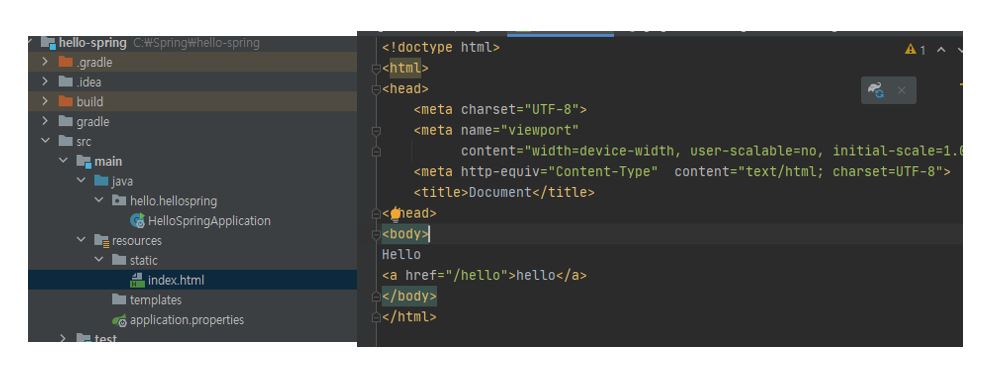Screen dimensions: 992x369
Task: Click the java source folder icon
Action: pos(101,181)
